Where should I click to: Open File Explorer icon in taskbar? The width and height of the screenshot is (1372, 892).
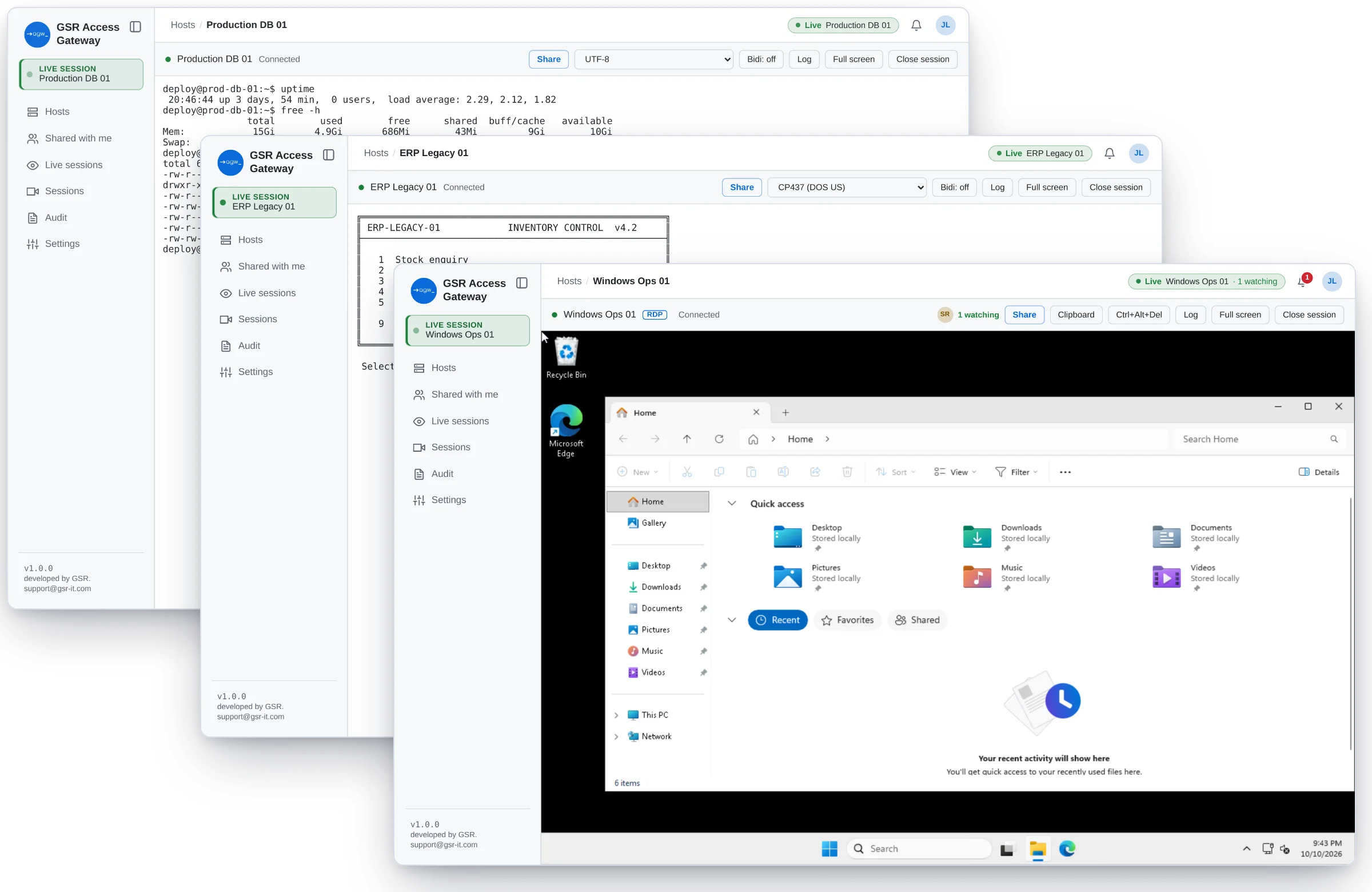[x=1037, y=848]
